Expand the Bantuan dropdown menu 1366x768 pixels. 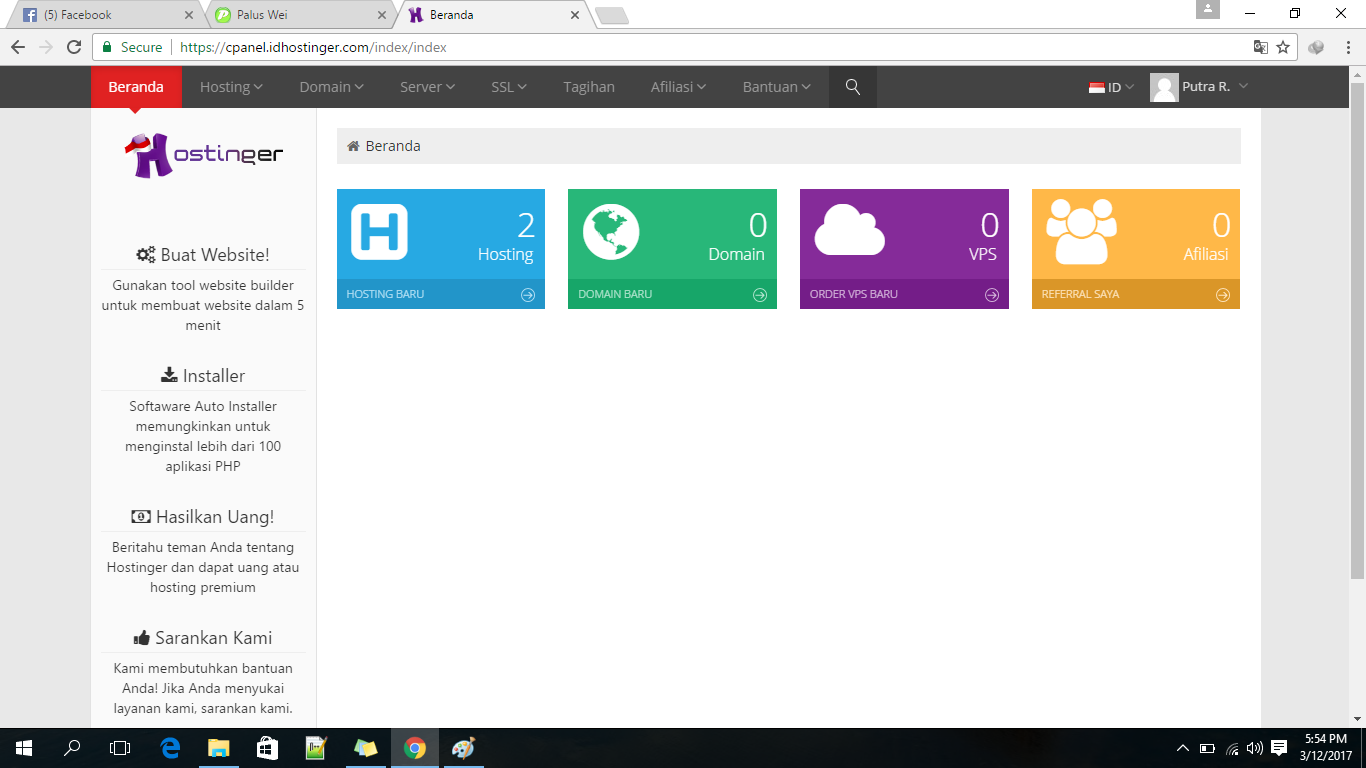coord(777,87)
